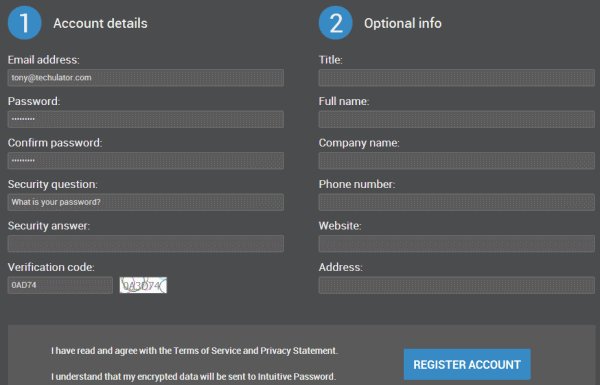
Task: Select the Confirm password field
Action: (146, 161)
